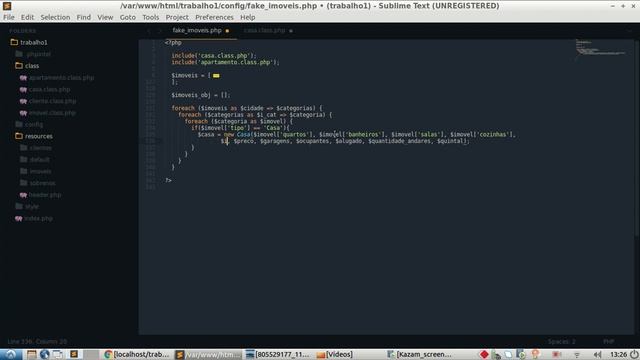640x360 pixels.
Task: Click the $preco parameter in code
Action: [244, 141]
